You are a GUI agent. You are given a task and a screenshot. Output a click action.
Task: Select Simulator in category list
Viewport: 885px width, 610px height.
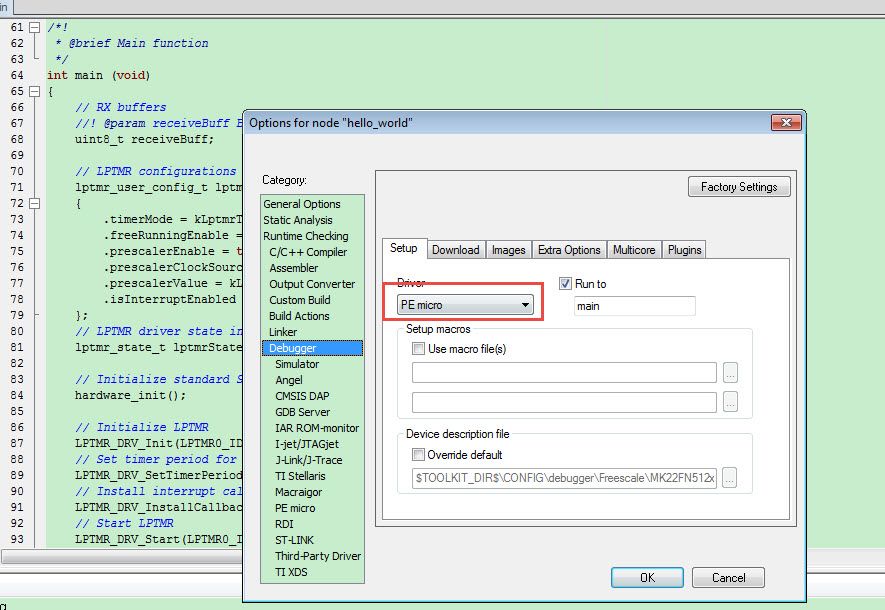tap(297, 364)
